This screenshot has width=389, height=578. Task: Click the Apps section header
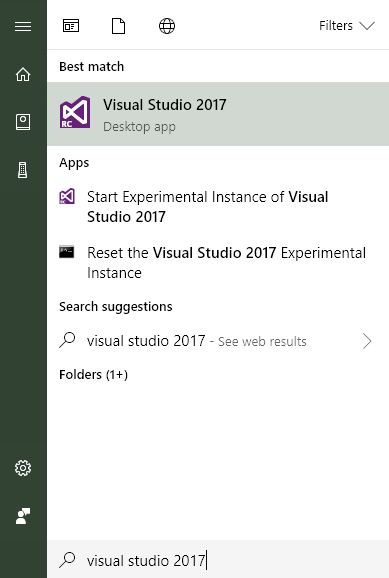pos(74,163)
